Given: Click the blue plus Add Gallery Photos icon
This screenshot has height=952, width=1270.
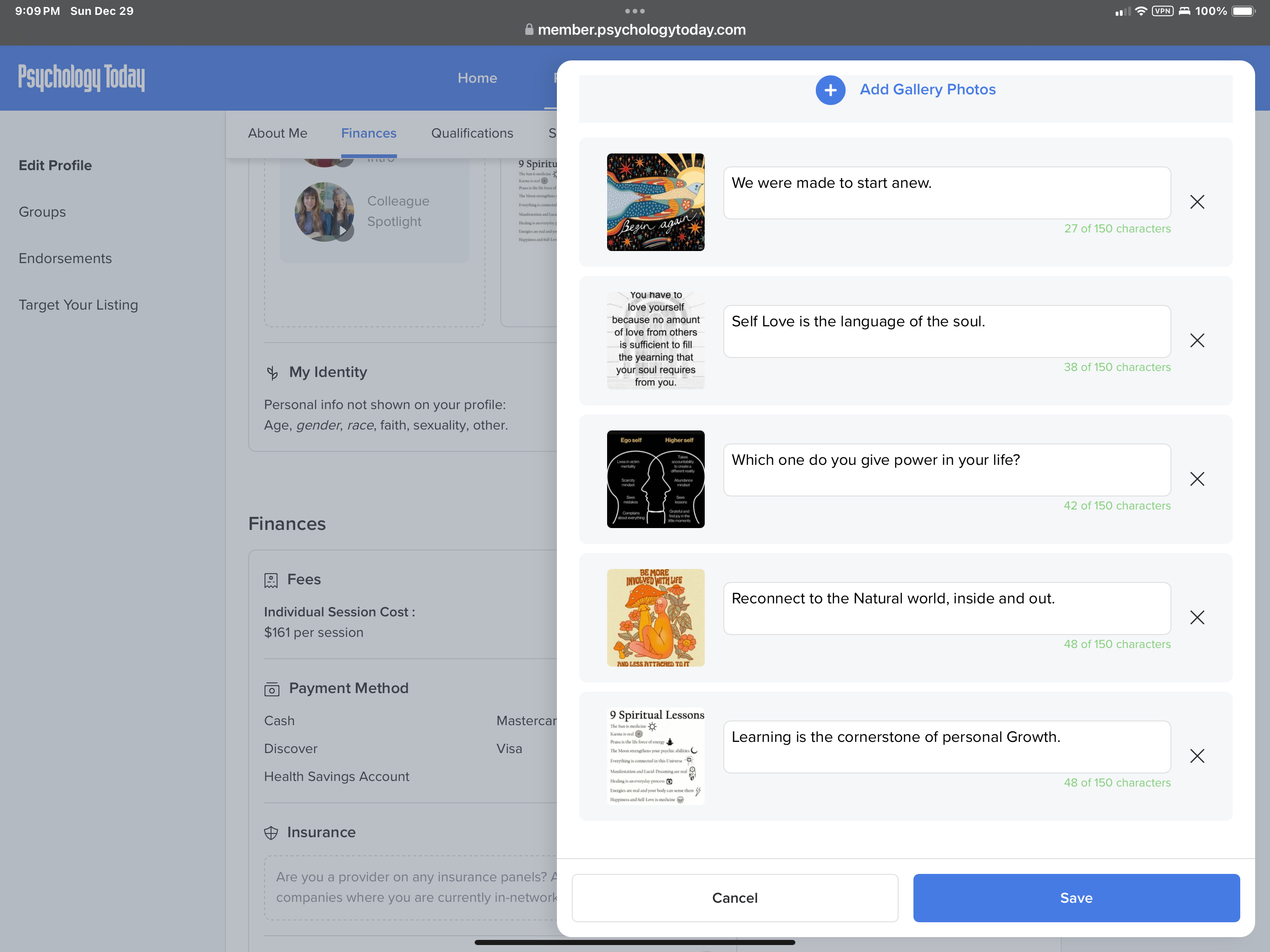Looking at the screenshot, I should [830, 90].
